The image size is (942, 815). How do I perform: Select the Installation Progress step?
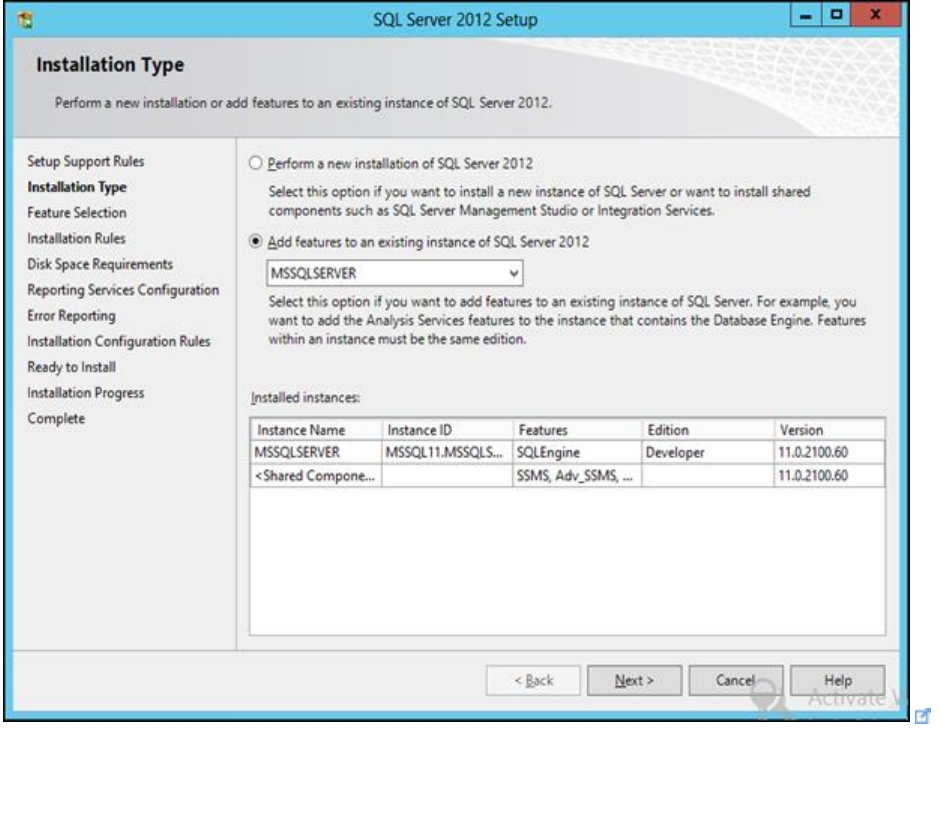click(x=86, y=393)
